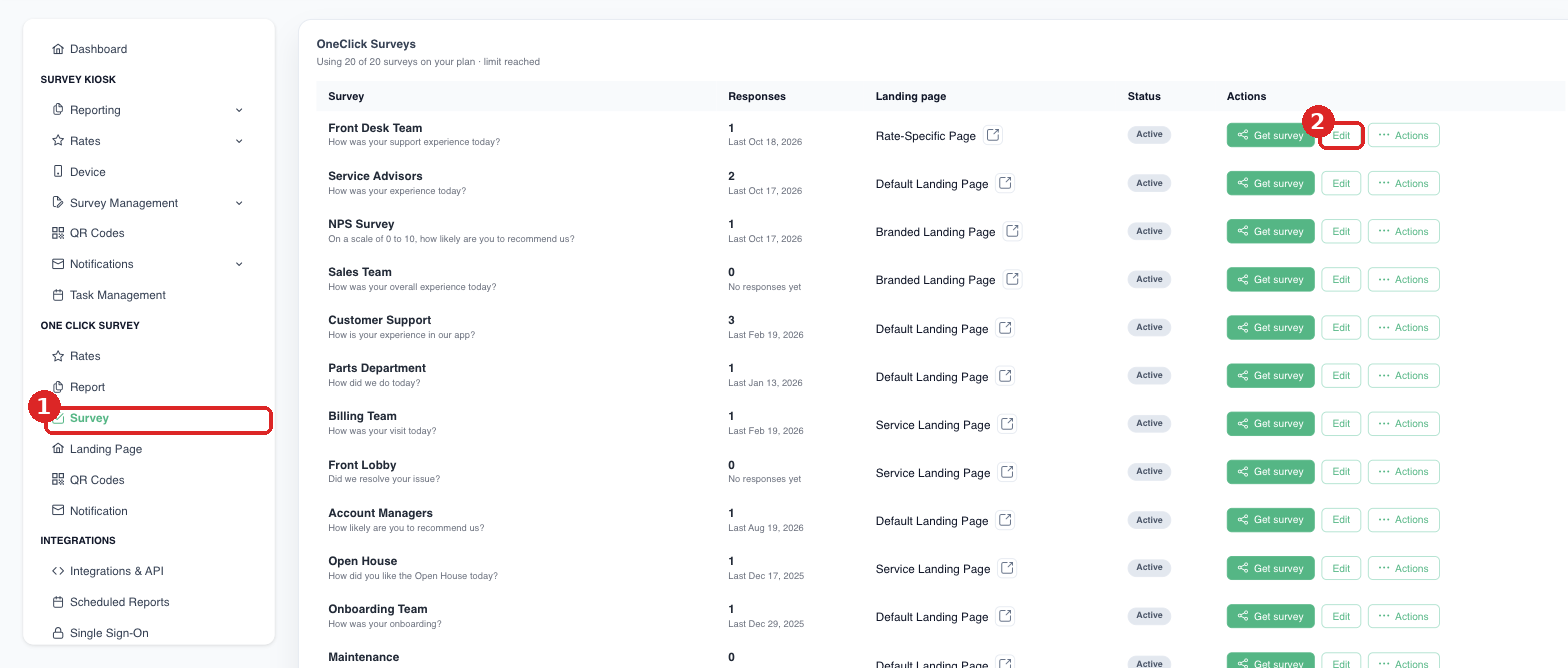
Task: Click the Responses column header
Action: coord(757,96)
